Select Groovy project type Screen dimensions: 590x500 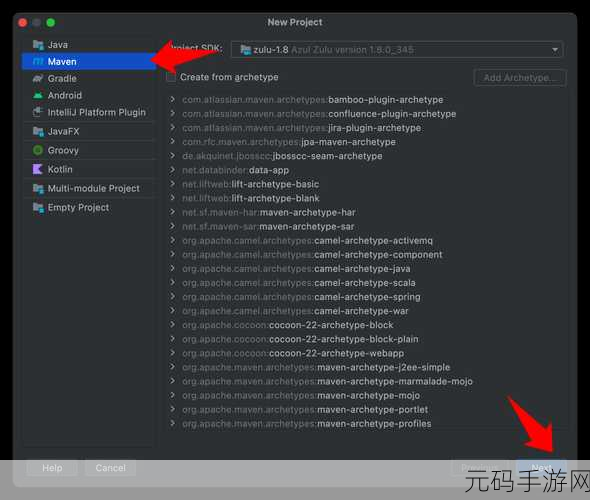tap(89, 150)
